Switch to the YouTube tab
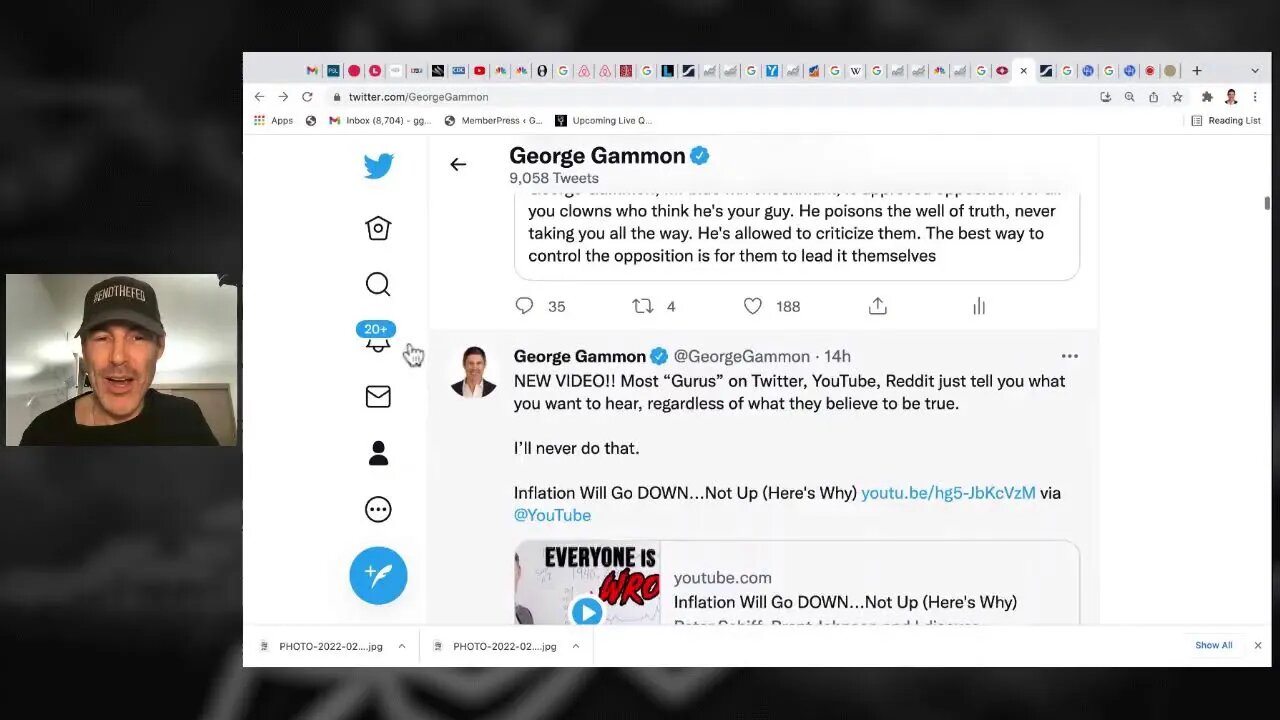 480,71
